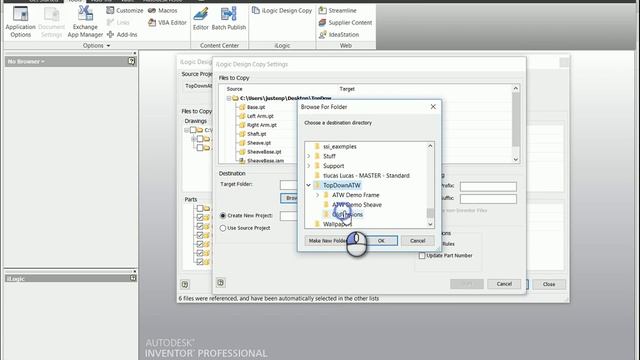Image resolution: width=640 pixels, height=360 pixels.
Task: Click folder tree scrollbar down arrow
Action: pos(430,224)
